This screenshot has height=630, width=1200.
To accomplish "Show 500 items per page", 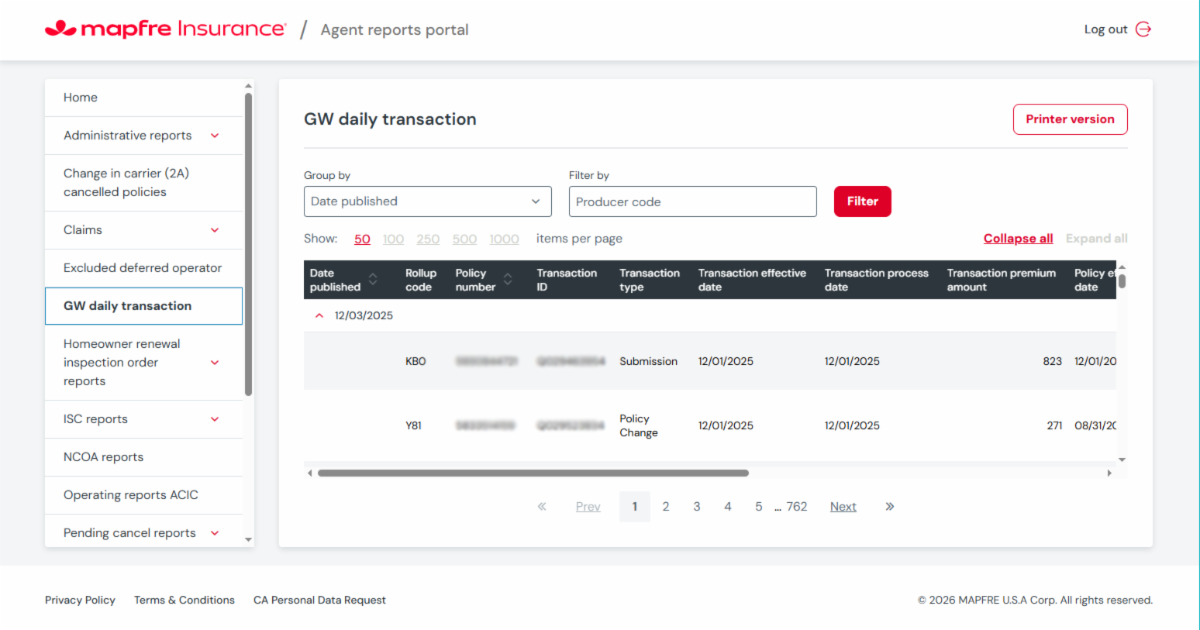I will click(464, 239).
